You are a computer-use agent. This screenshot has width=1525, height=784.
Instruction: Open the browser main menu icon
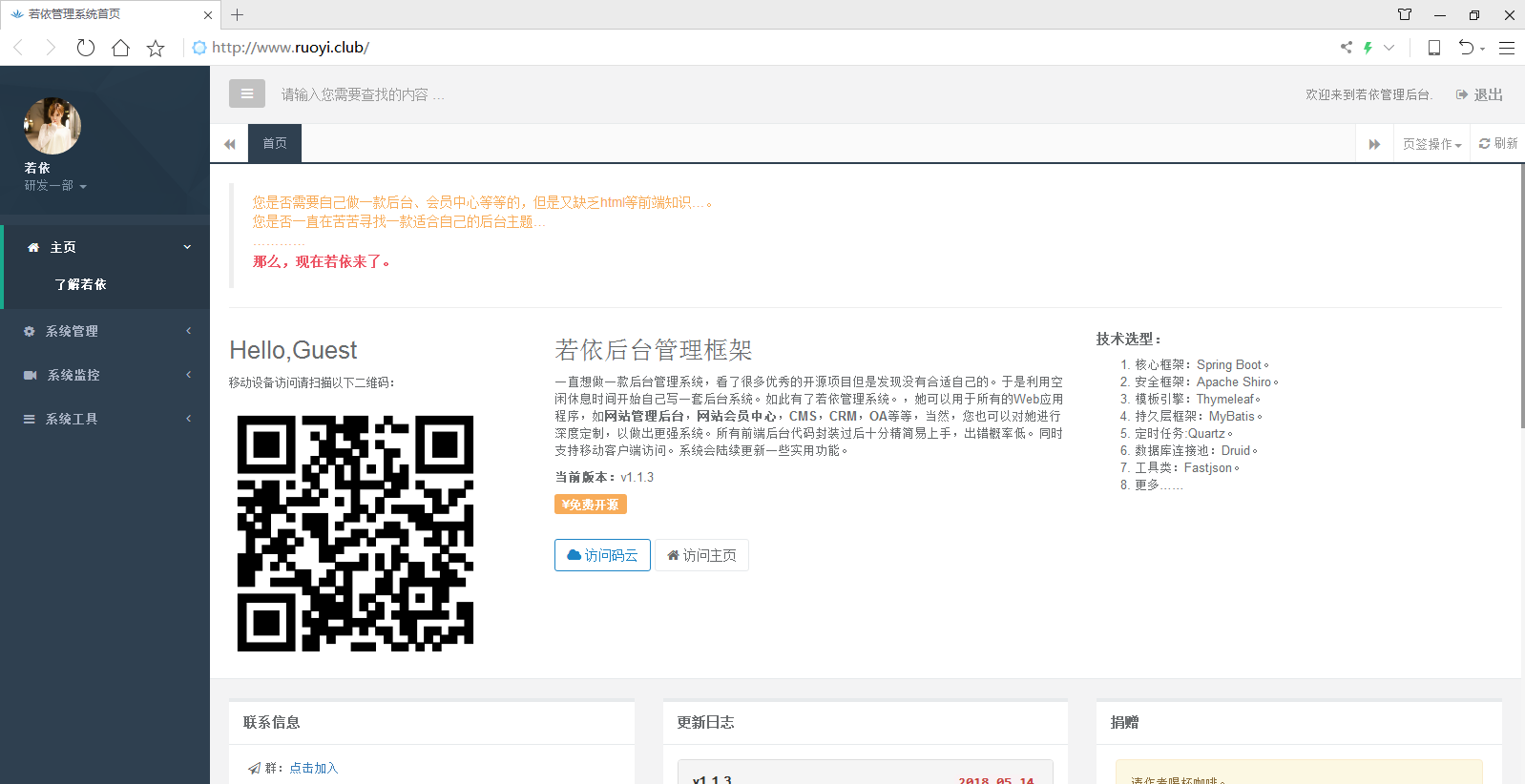coord(1507,48)
